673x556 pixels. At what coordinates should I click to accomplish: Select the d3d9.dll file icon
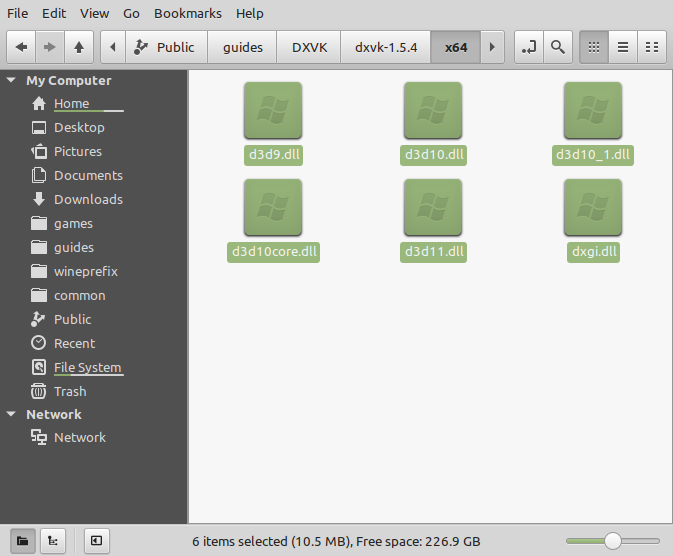point(273,111)
